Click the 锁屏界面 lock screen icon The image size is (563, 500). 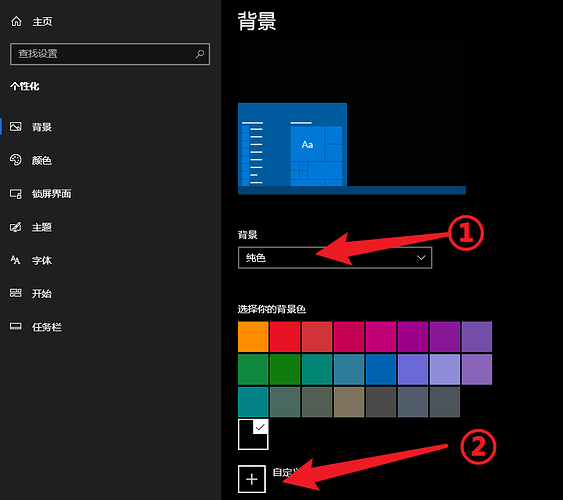click(15, 194)
